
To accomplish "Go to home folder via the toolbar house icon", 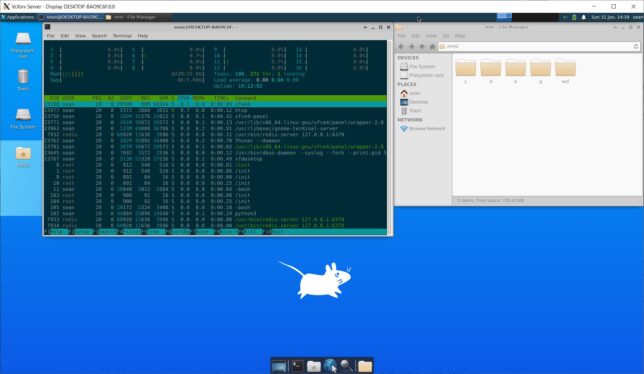I will point(432,47).
